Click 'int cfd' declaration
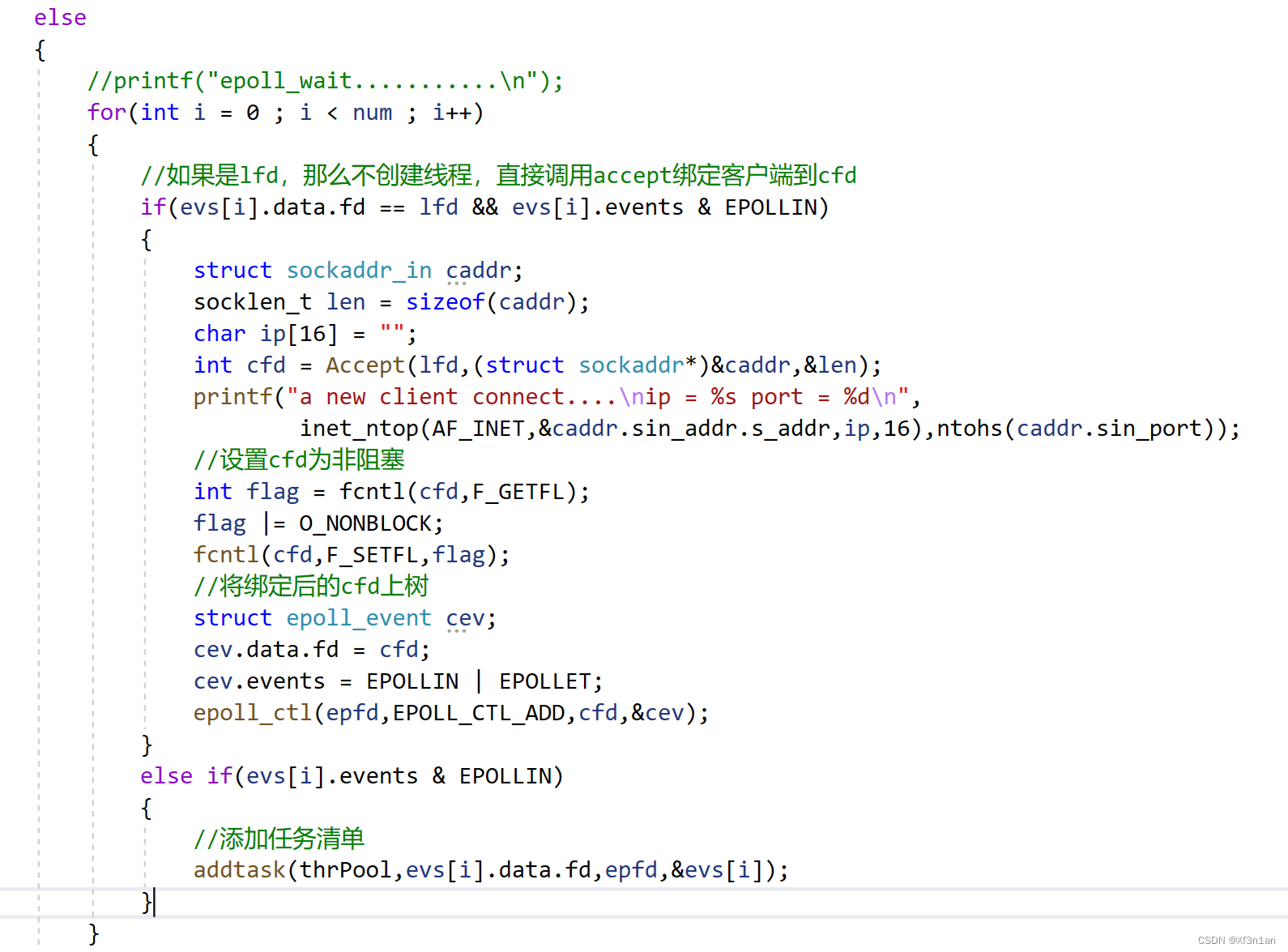 click(240, 365)
